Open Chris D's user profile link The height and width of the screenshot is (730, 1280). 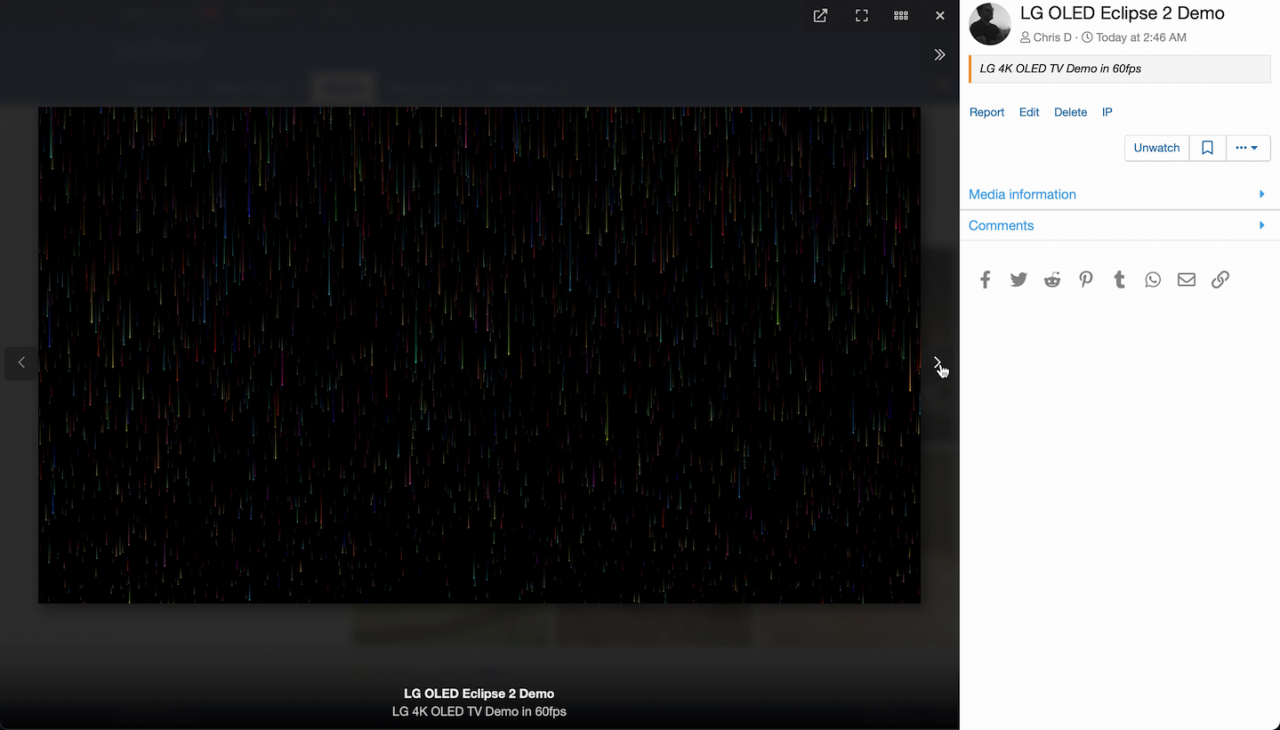(x=1052, y=38)
